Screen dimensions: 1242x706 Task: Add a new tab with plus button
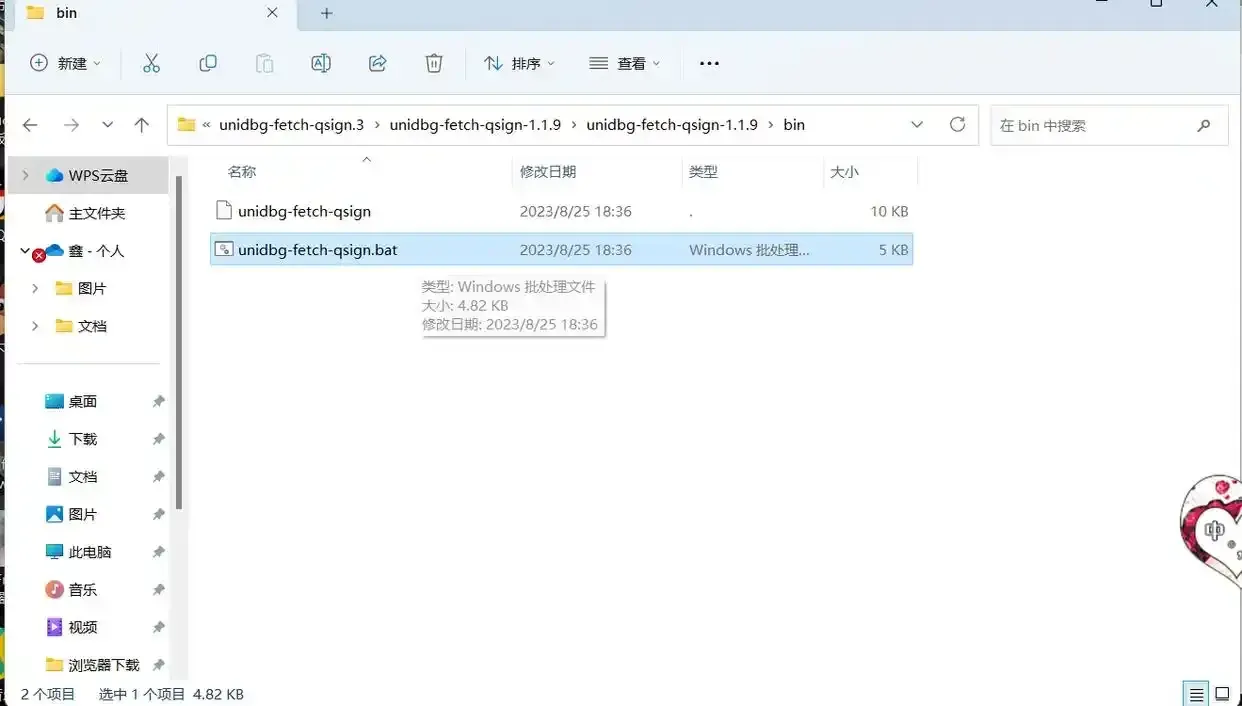click(326, 13)
